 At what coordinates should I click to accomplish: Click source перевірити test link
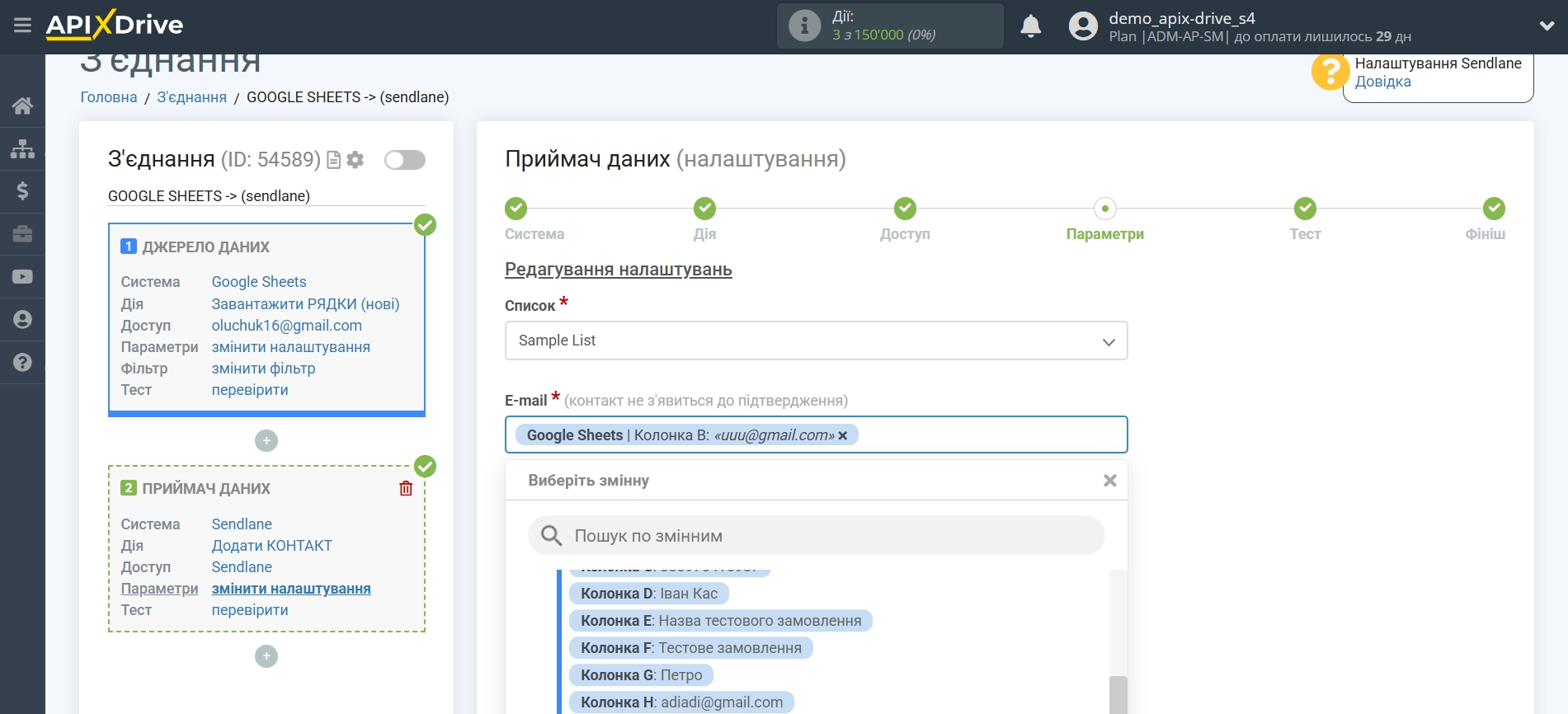click(250, 390)
